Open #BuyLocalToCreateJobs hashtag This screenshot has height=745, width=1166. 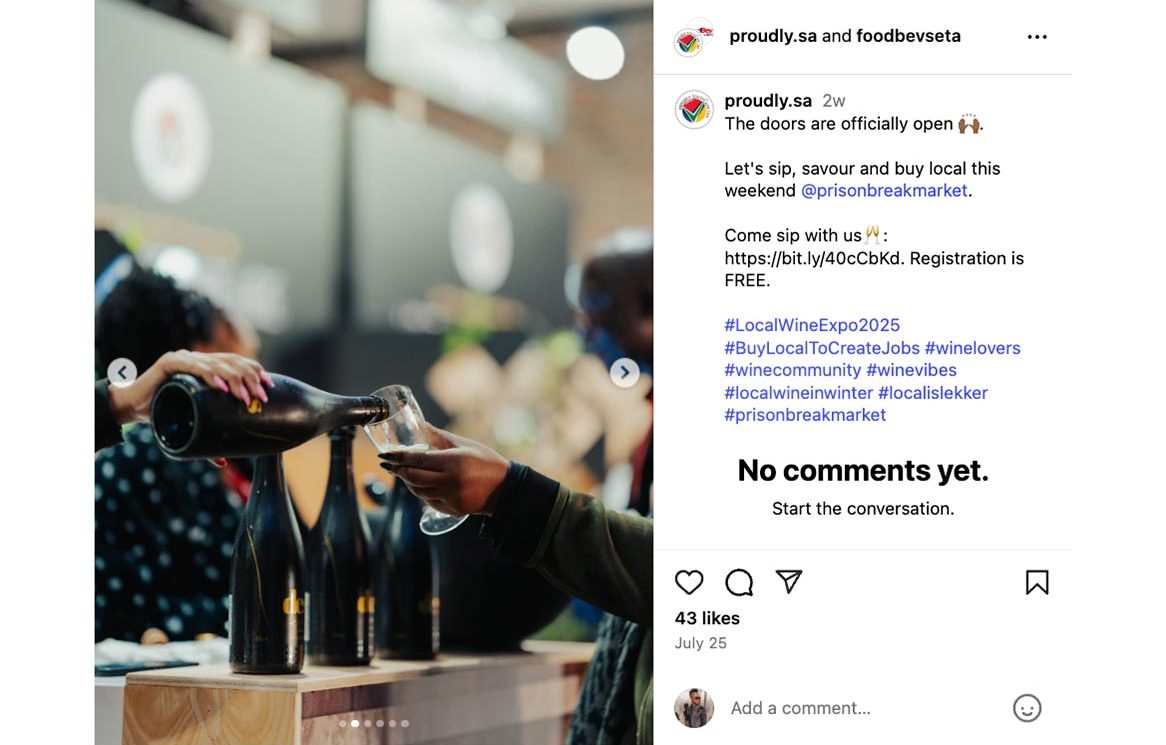click(822, 348)
